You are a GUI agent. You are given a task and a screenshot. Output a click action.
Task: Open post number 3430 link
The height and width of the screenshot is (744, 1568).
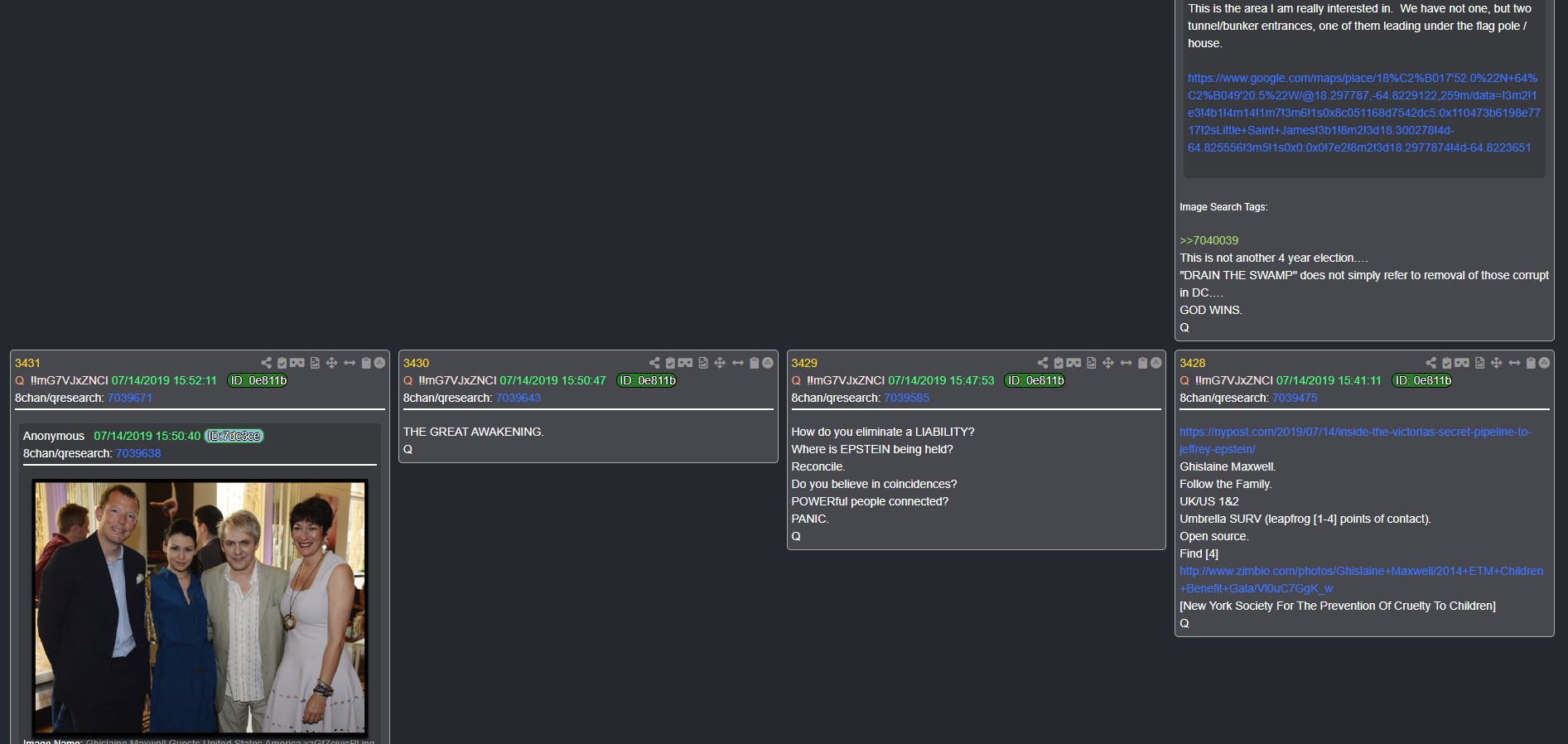click(416, 363)
